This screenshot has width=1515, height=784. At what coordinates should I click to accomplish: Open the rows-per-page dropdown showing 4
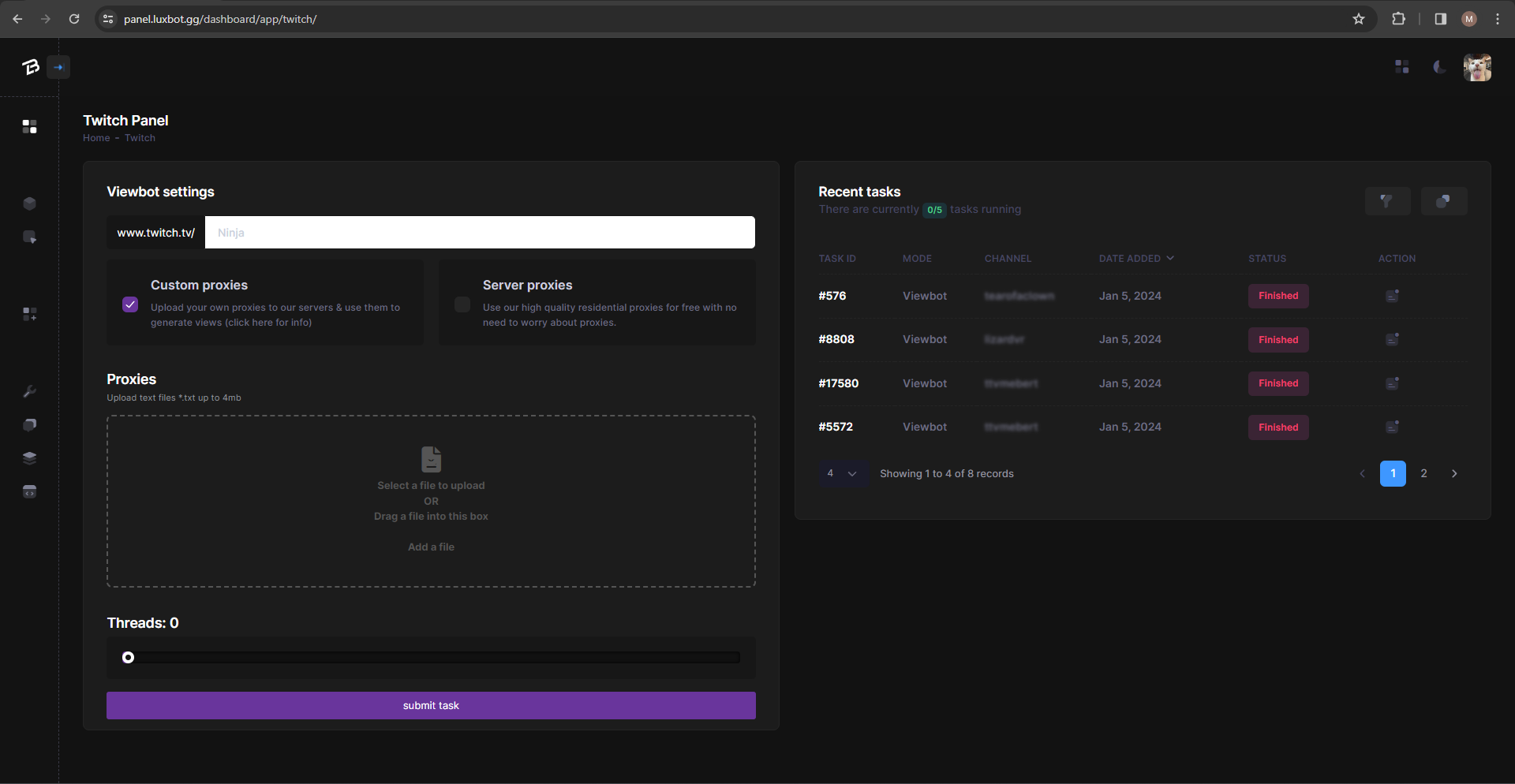point(842,474)
